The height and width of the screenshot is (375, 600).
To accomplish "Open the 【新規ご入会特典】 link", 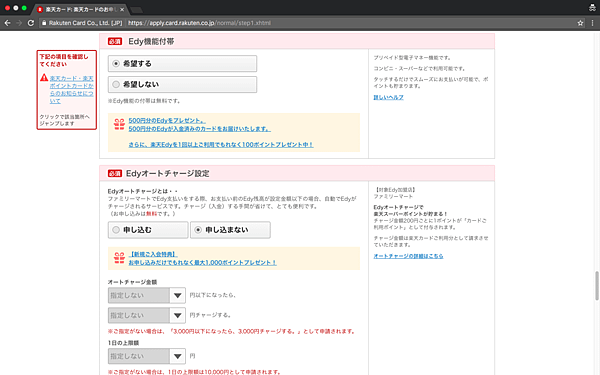I will click(153, 254).
